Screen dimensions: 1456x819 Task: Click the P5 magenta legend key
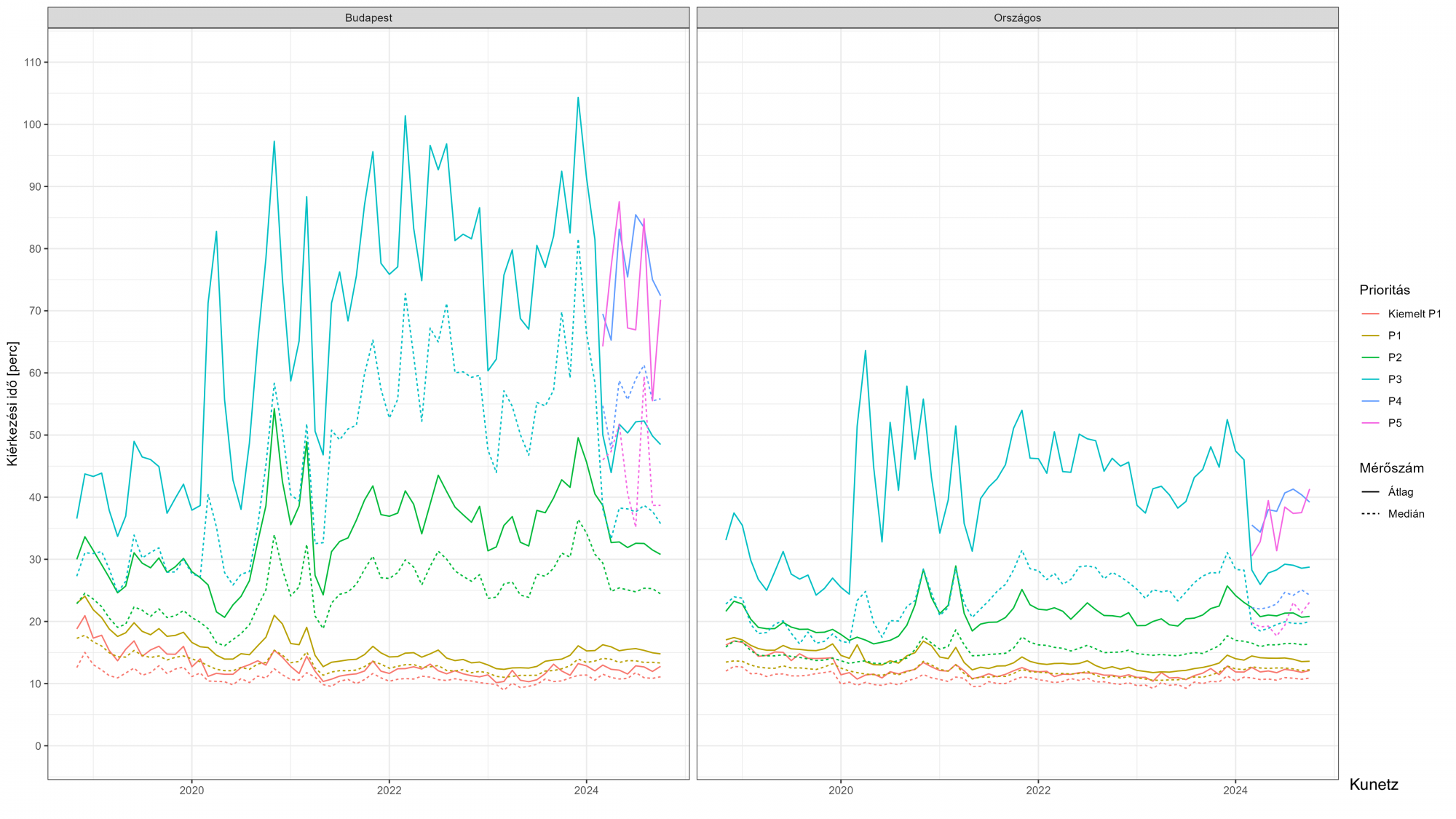pyautogui.click(x=1370, y=423)
